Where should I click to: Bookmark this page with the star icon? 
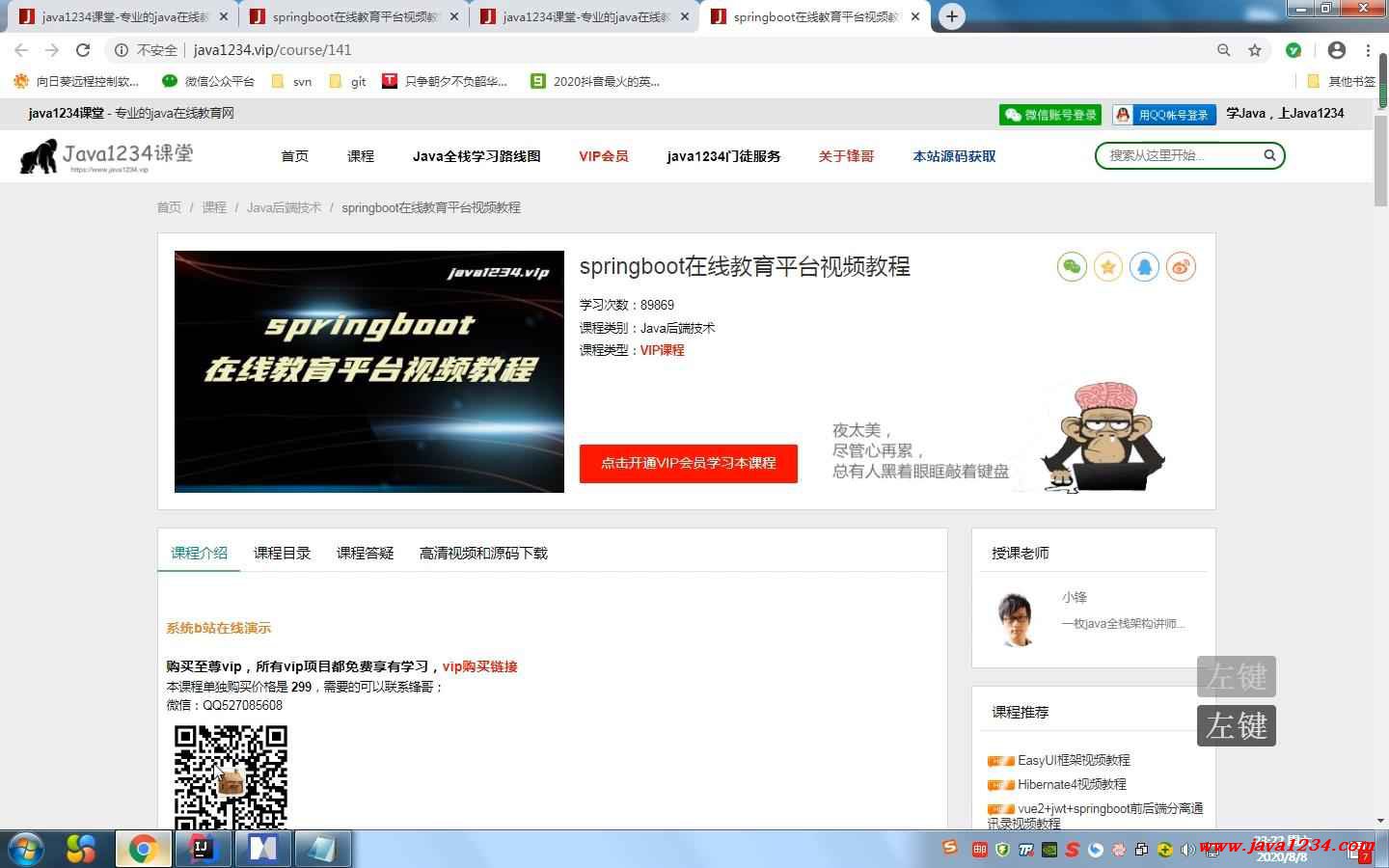[1255, 50]
